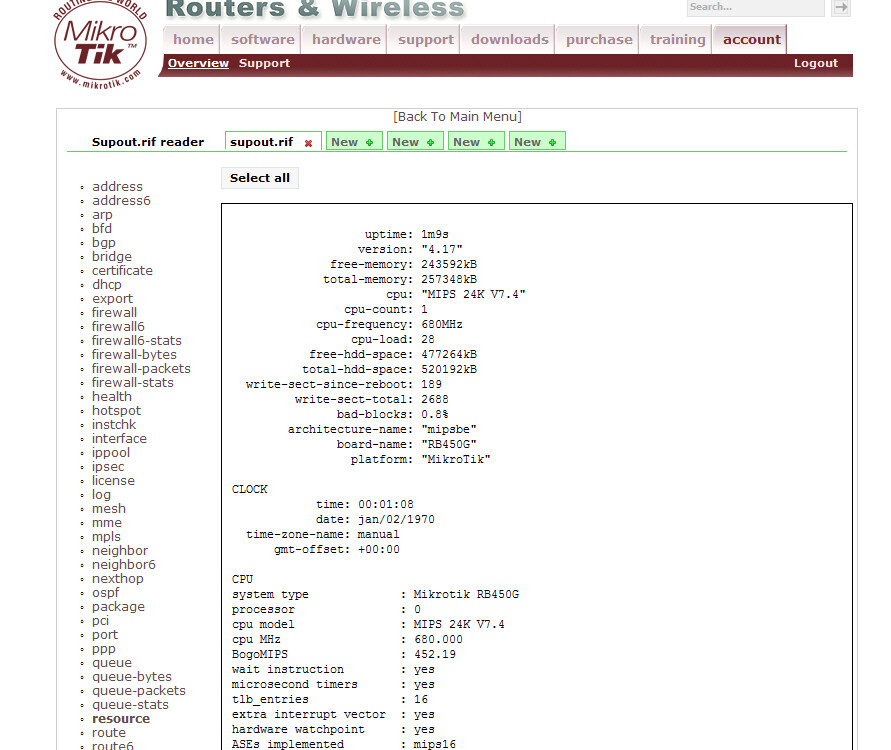891x750 pixels.
Task: Open the ppp section
Action: pos(104,649)
